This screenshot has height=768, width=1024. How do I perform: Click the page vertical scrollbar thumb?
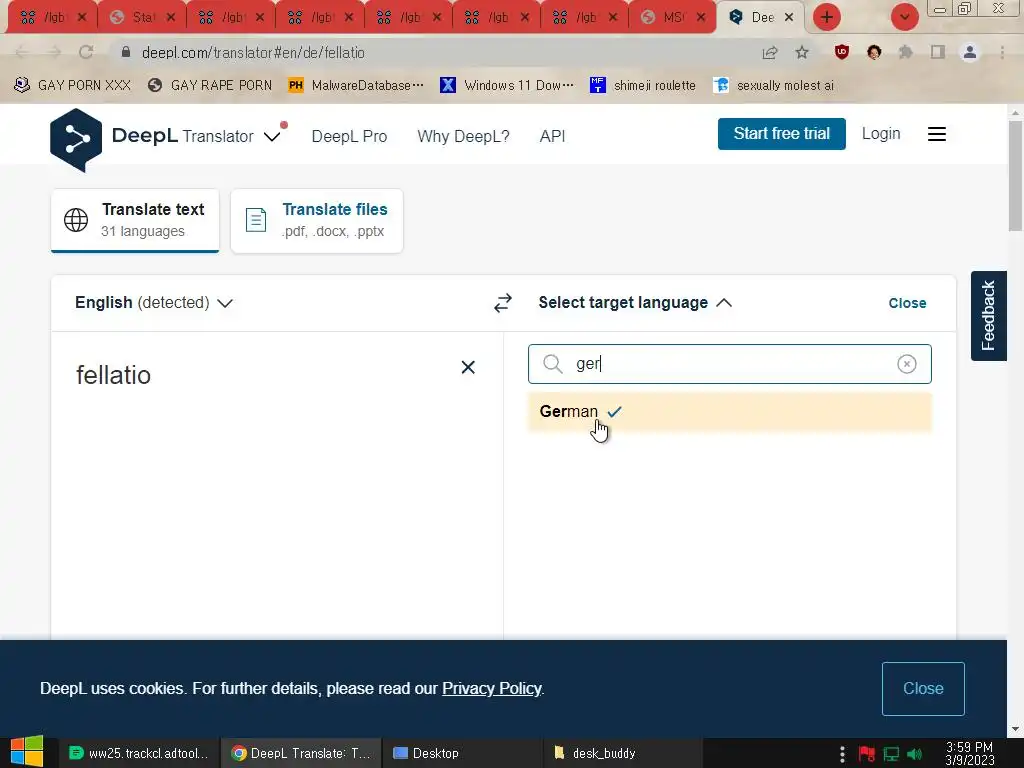click(x=1015, y=175)
